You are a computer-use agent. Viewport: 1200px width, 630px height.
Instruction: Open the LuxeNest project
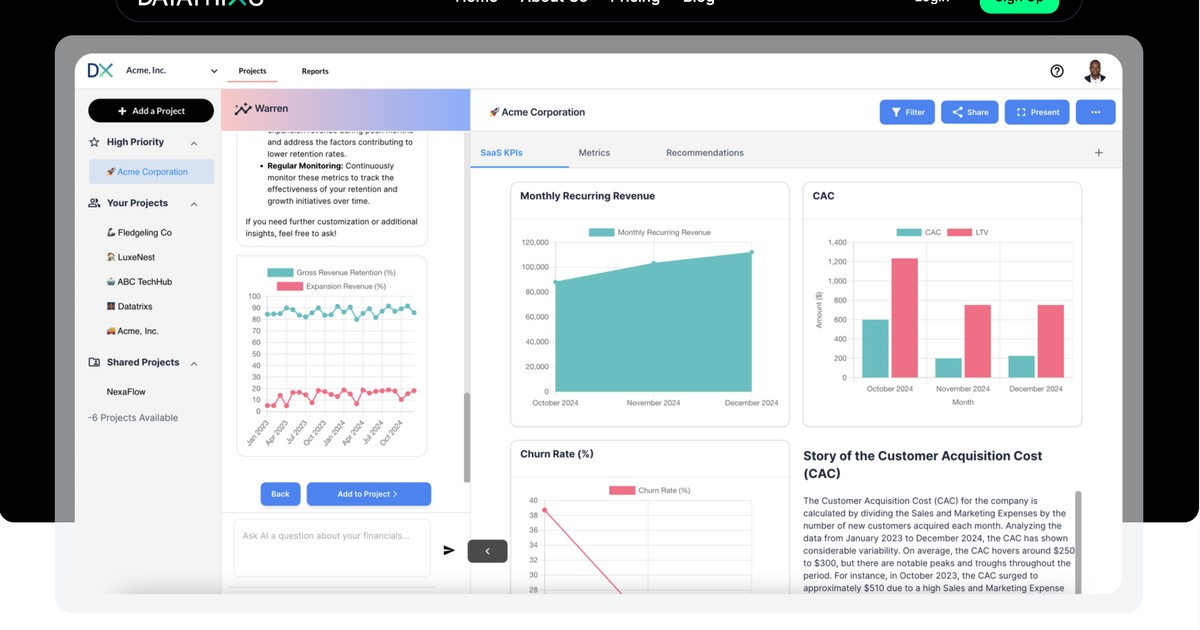coord(131,257)
